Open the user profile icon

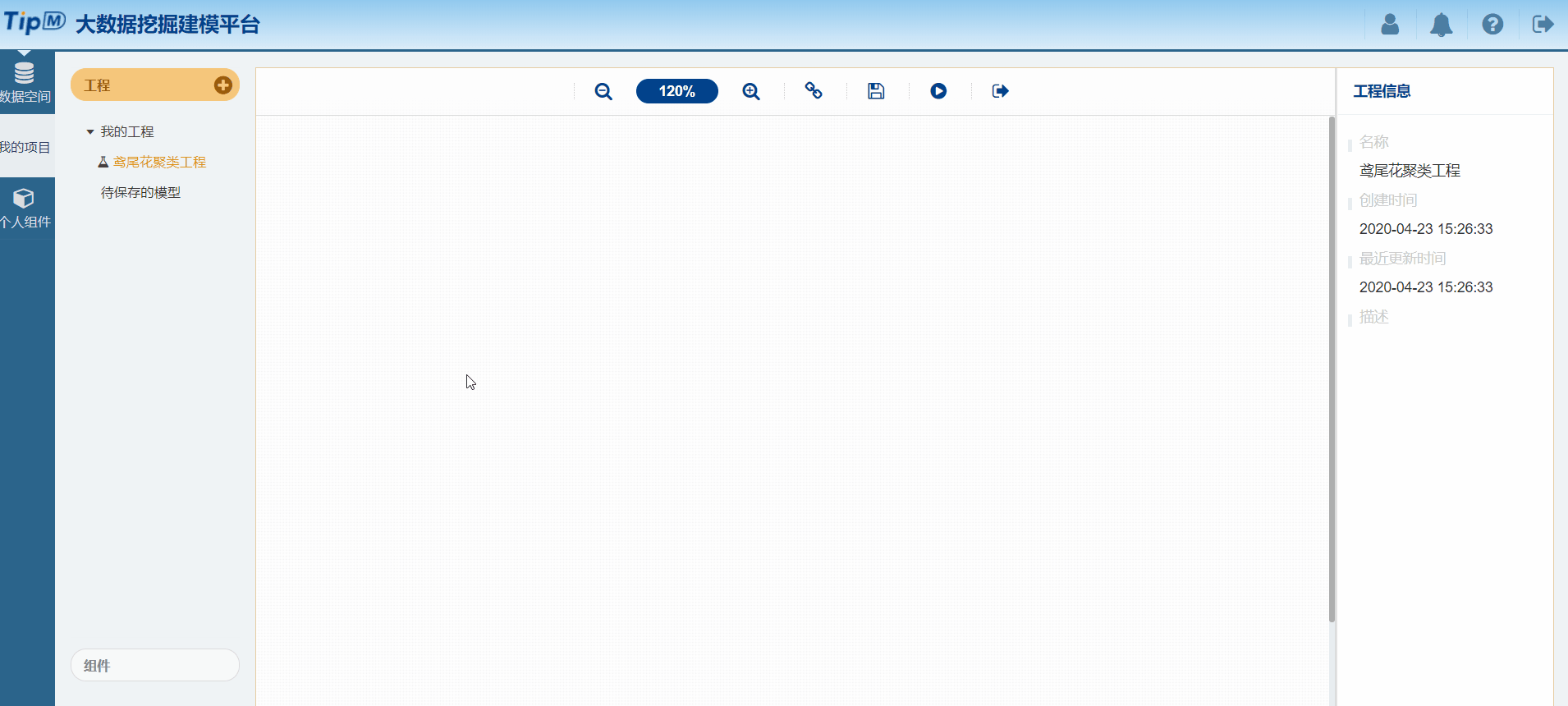click(1390, 25)
